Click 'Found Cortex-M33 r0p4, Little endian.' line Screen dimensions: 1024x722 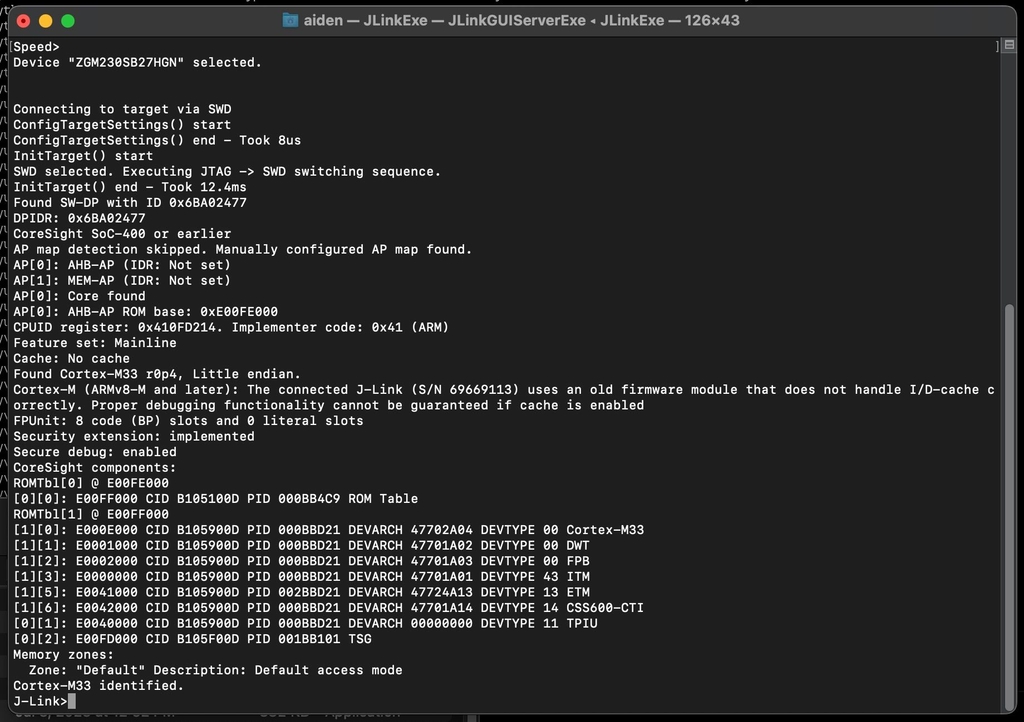(157, 375)
